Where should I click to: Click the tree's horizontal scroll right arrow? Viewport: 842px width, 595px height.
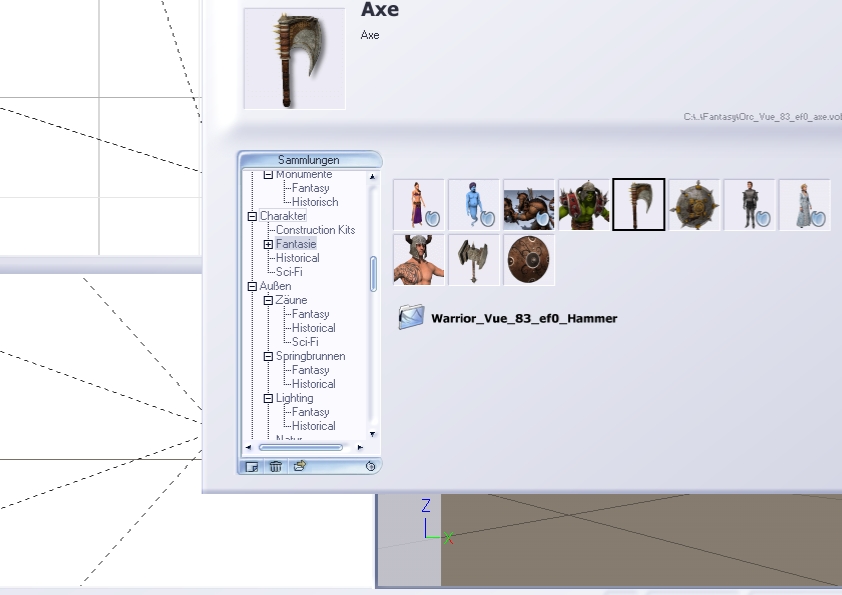(x=360, y=447)
